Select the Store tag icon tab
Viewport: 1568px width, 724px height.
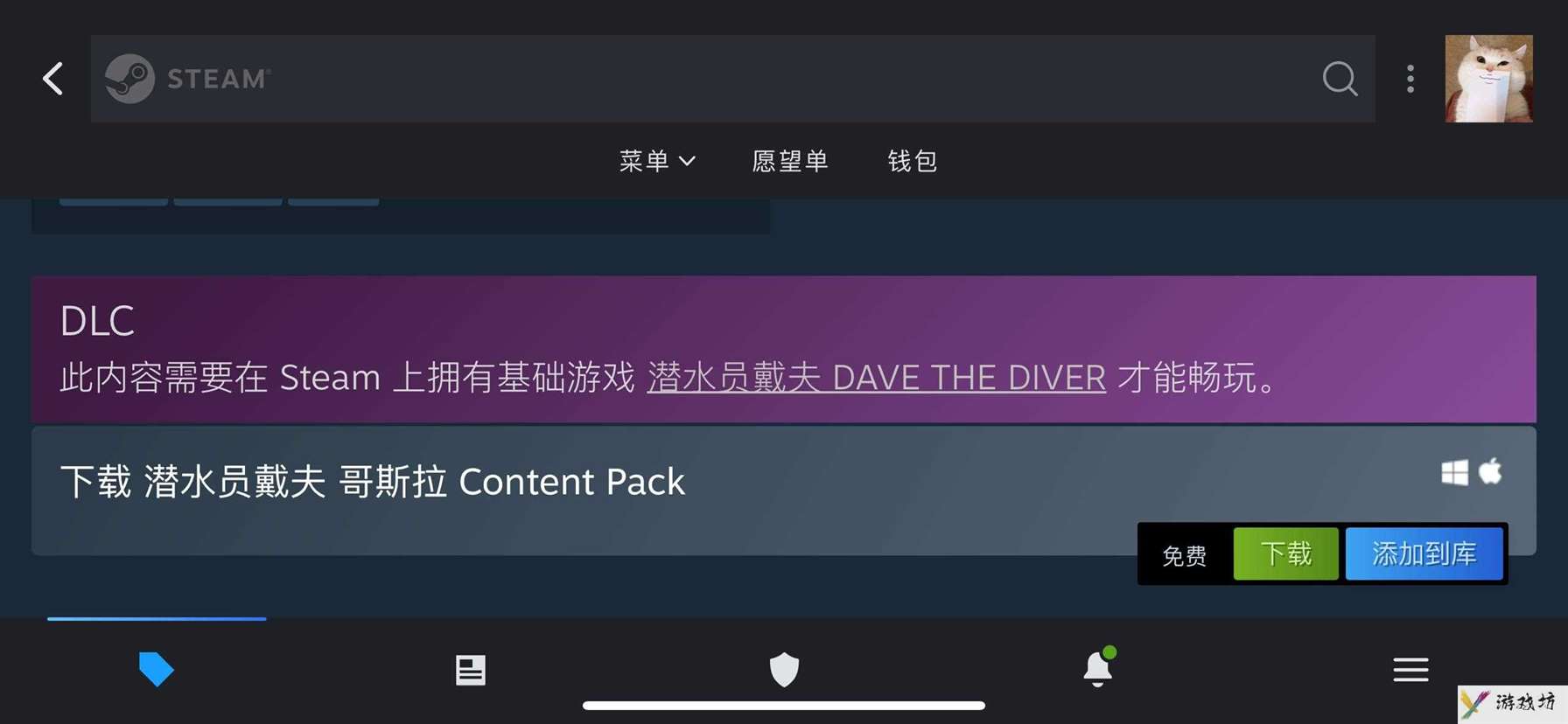point(157,670)
